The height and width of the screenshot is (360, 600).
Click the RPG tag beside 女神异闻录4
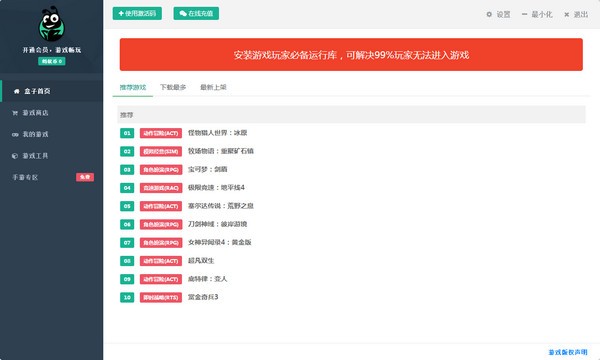coord(161,243)
